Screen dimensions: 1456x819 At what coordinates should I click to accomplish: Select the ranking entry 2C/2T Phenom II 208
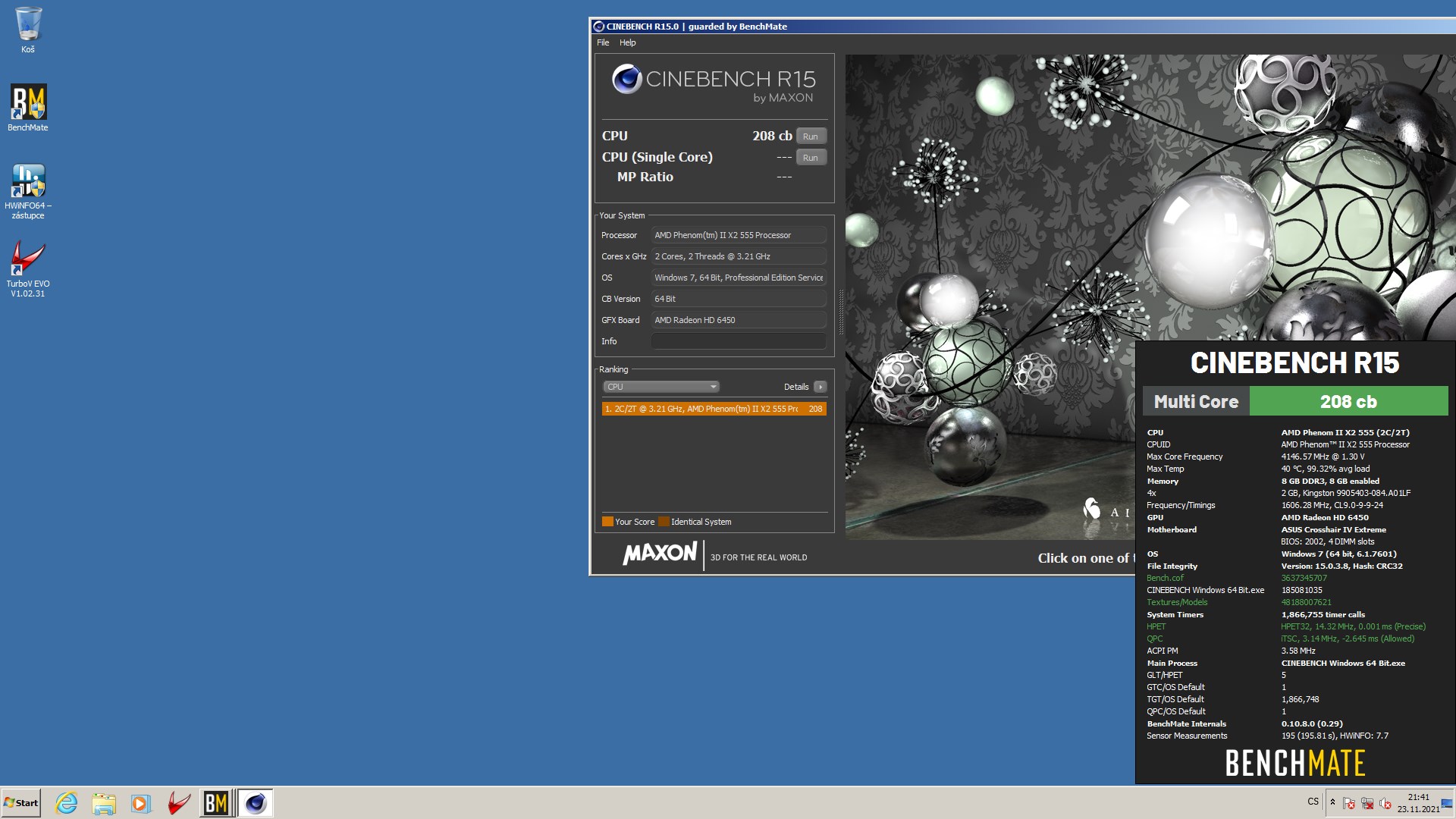coord(714,409)
